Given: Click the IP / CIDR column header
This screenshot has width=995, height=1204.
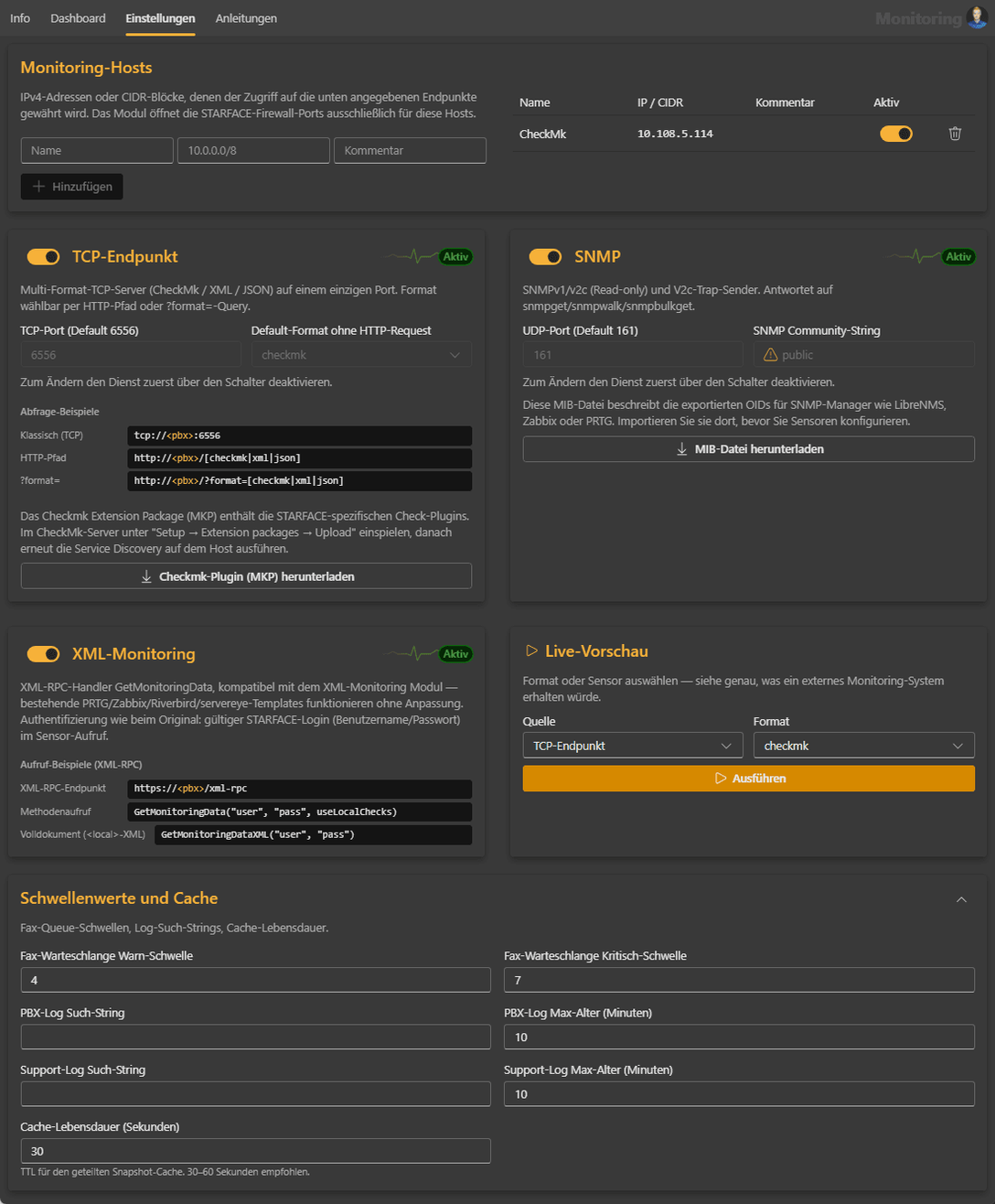Looking at the screenshot, I should (x=660, y=102).
